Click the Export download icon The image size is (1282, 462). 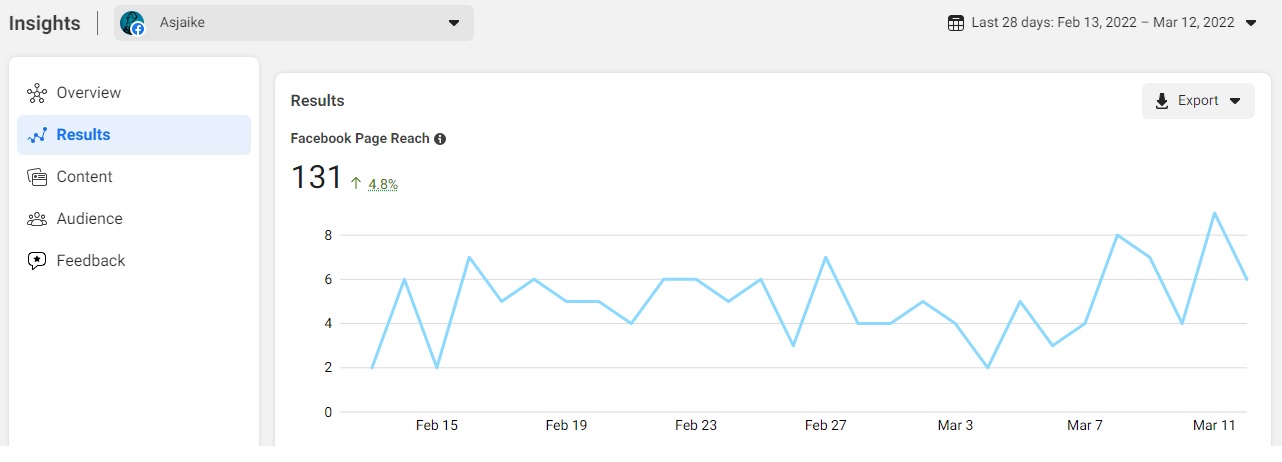click(1162, 101)
